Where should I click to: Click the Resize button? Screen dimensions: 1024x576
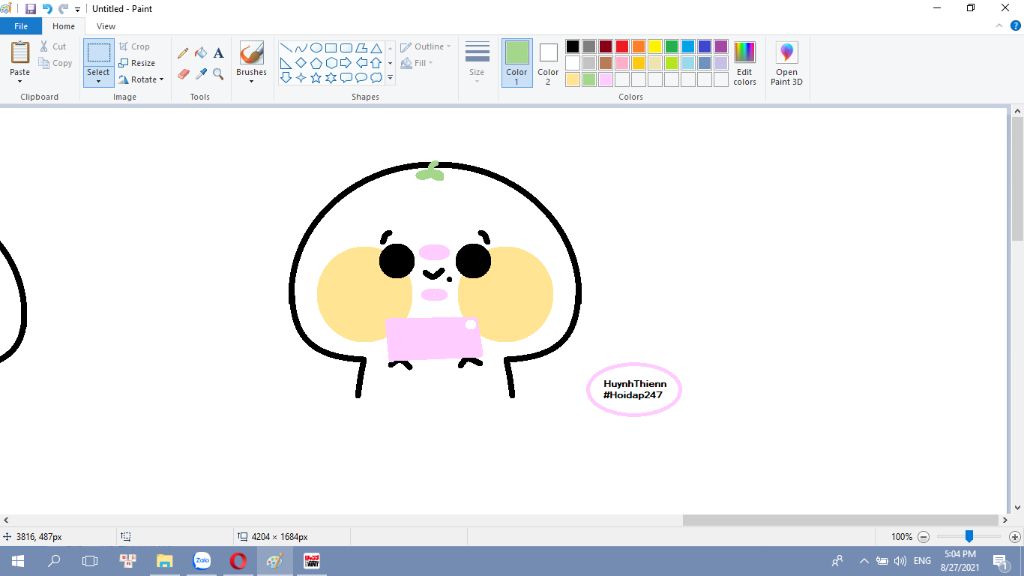coord(137,63)
